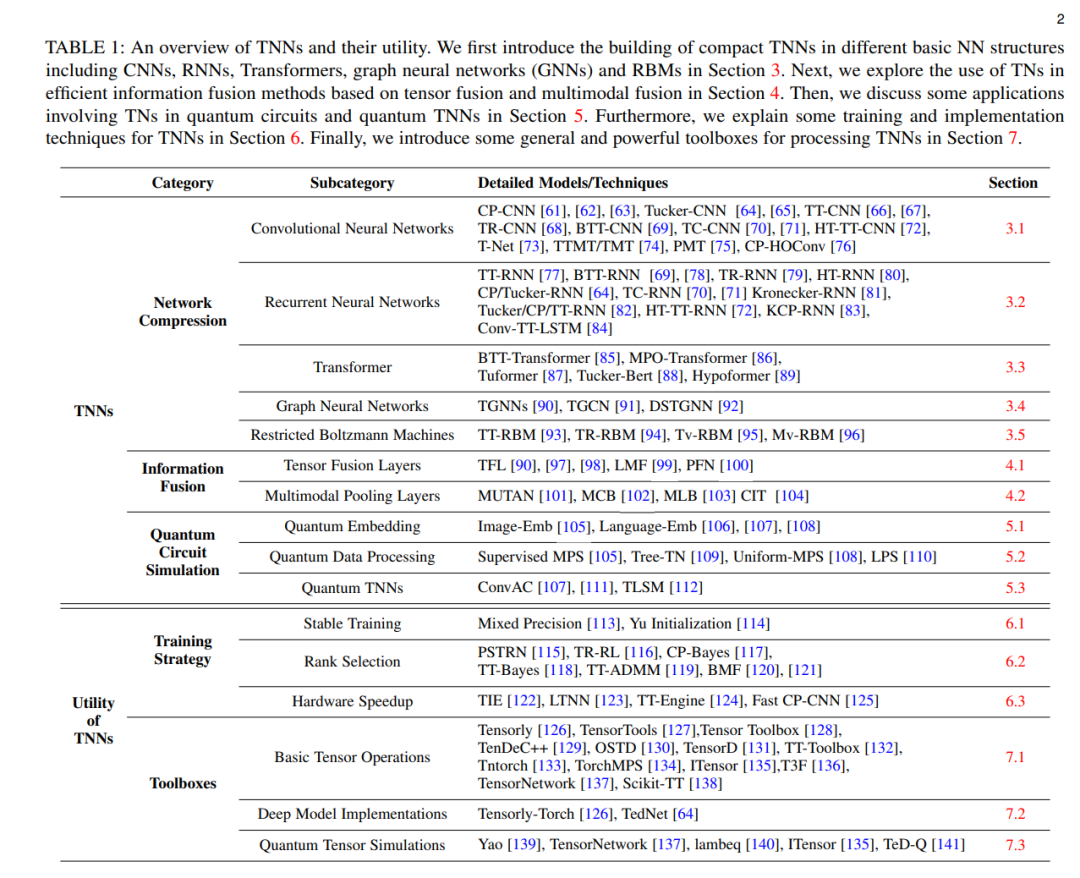Viewport: 1080px width, 878px height.
Task: Click citation [104] for CIT
Action: point(792,496)
